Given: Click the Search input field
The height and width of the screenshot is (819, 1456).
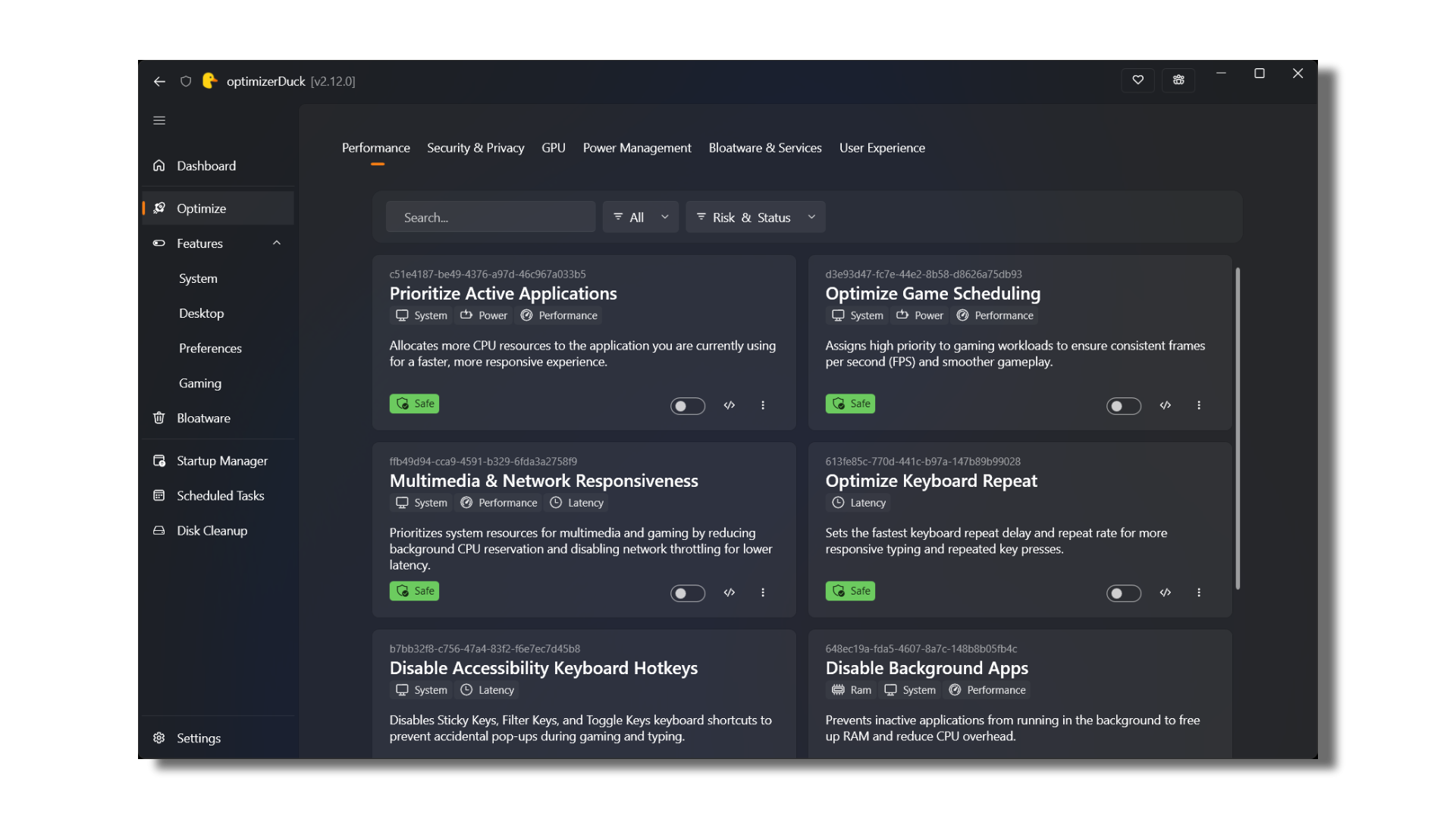Looking at the screenshot, I should [491, 217].
